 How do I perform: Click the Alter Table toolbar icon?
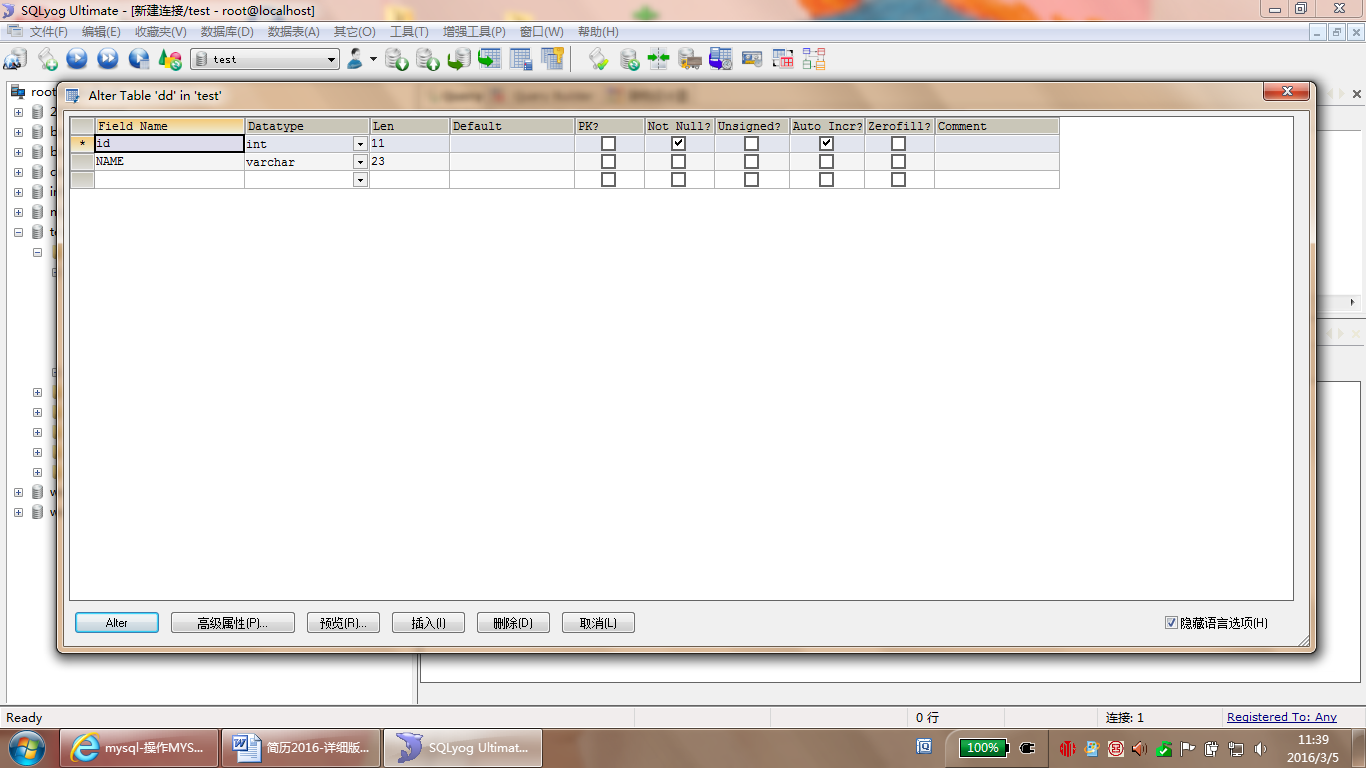[x=521, y=59]
